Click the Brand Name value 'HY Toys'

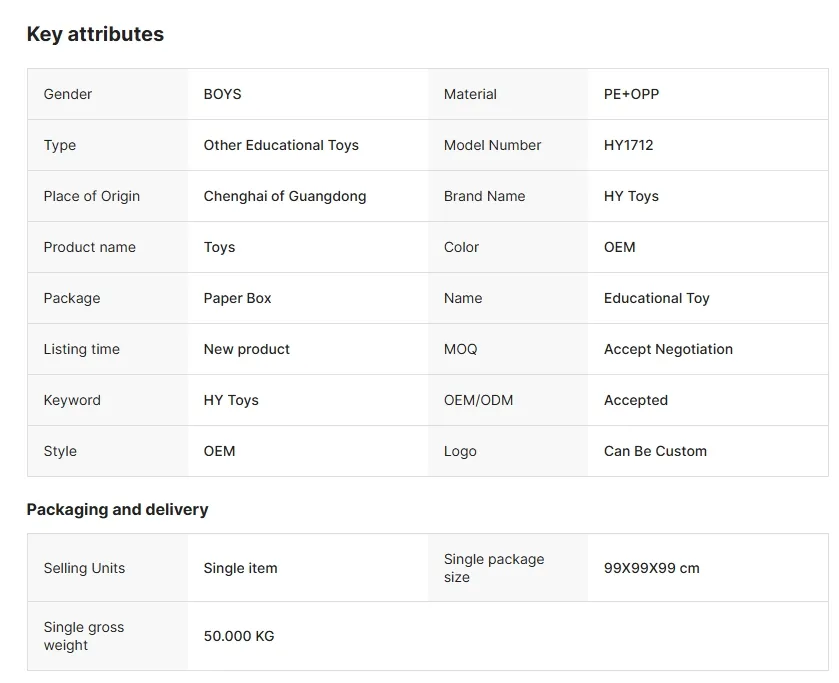click(631, 196)
